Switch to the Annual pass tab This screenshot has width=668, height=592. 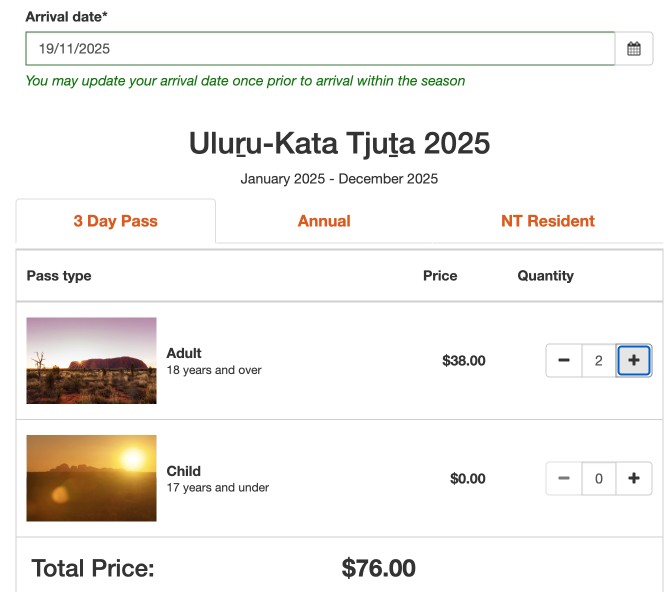click(x=324, y=221)
